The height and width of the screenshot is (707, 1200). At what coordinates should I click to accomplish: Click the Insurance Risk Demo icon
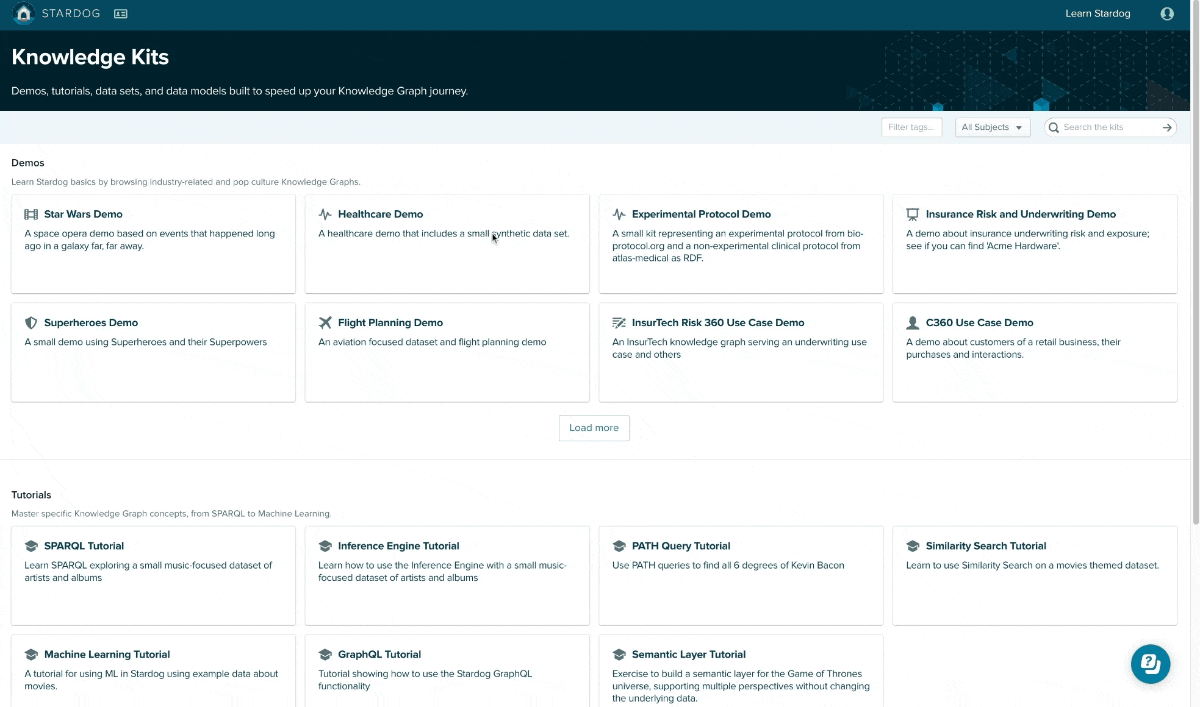coord(913,214)
